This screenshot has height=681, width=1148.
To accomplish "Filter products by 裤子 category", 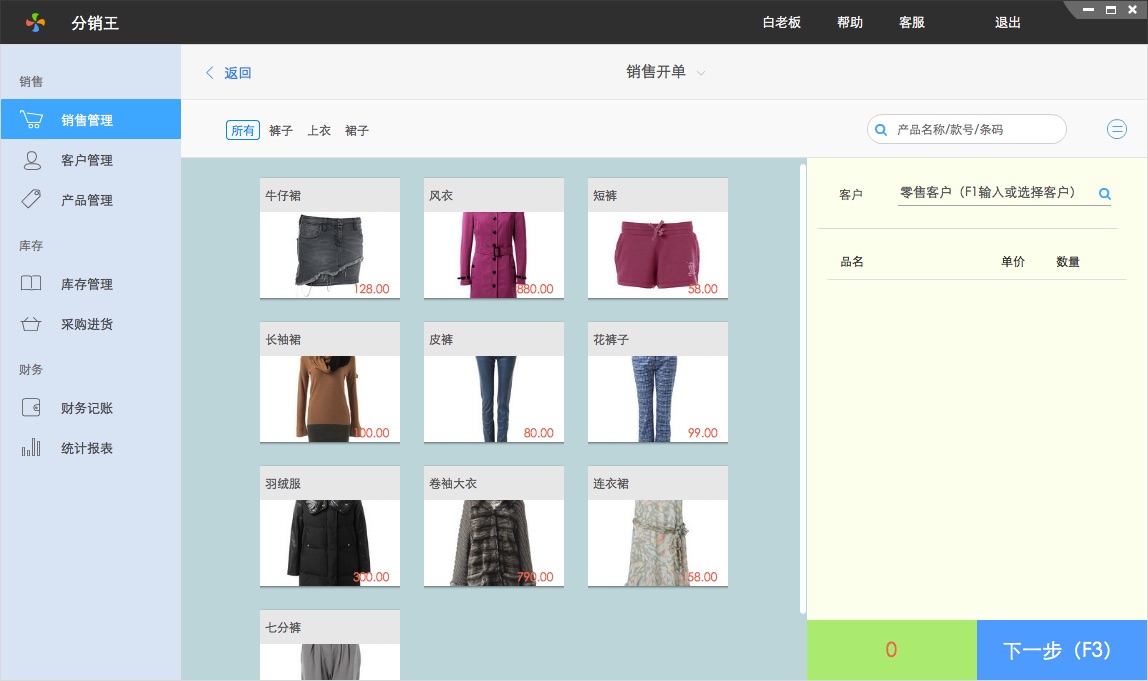I will tap(281, 131).
